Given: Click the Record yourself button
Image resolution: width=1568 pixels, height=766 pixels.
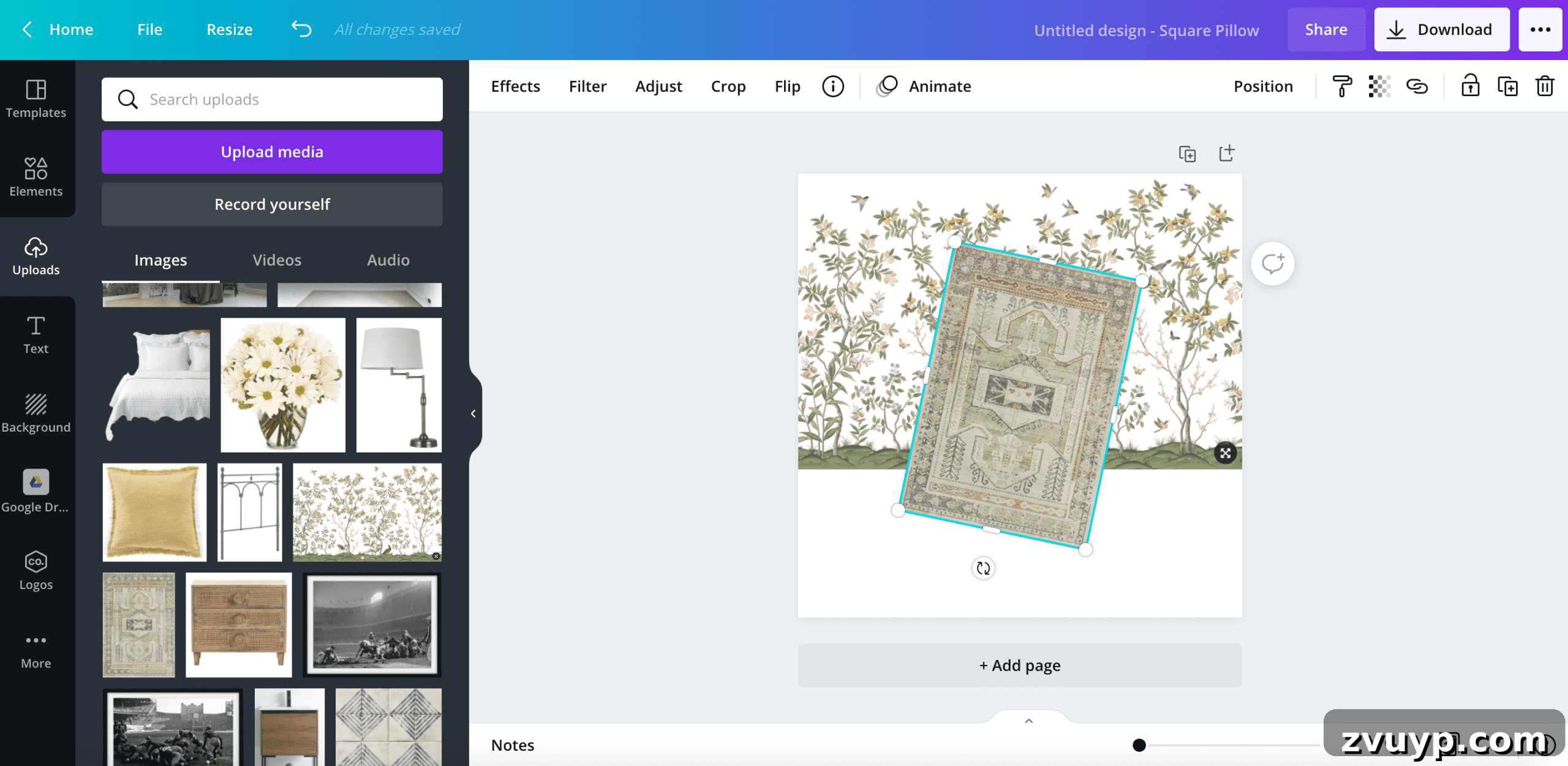Looking at the screenshot, I should point(272,205).
